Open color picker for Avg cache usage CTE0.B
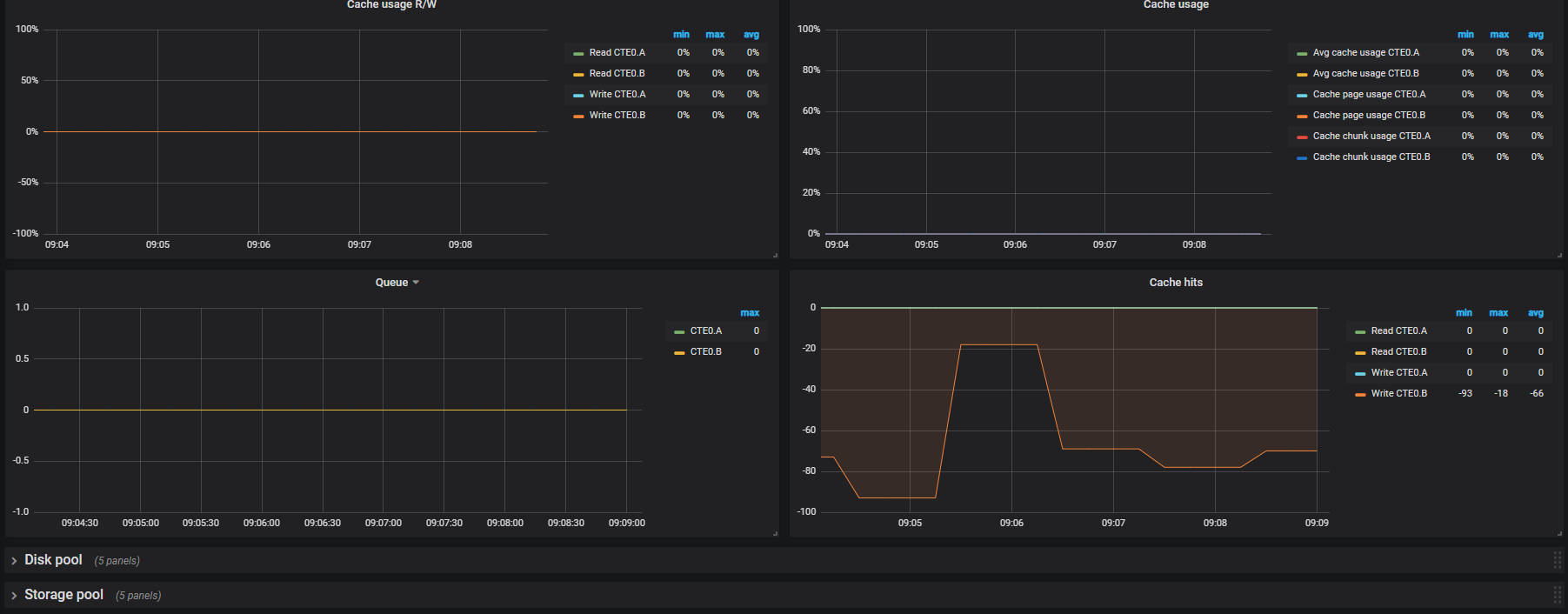Viewport: 1568px width, 614px height. coord(1302,75)
